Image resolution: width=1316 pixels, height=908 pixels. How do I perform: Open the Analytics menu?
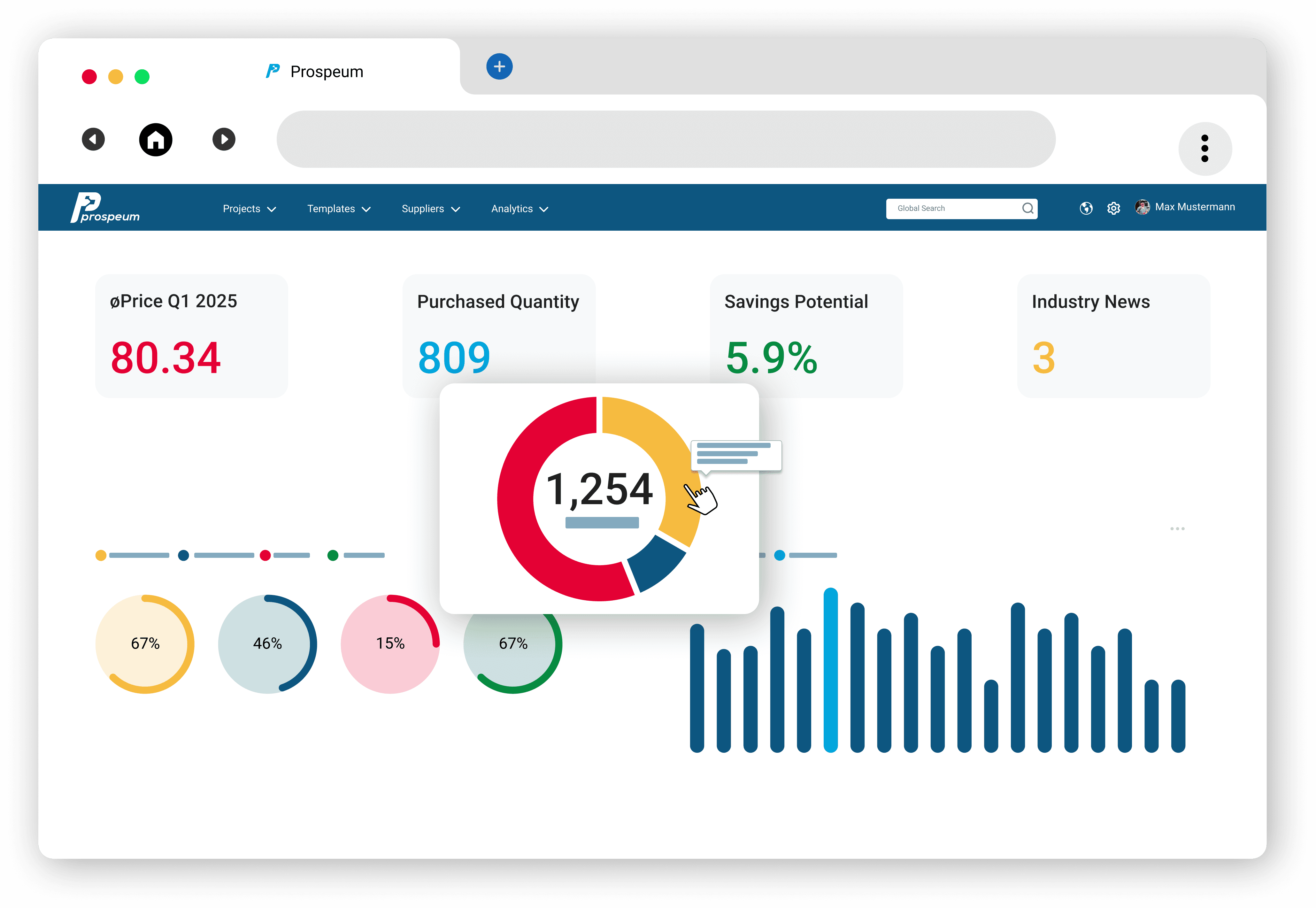click(518, 209)
